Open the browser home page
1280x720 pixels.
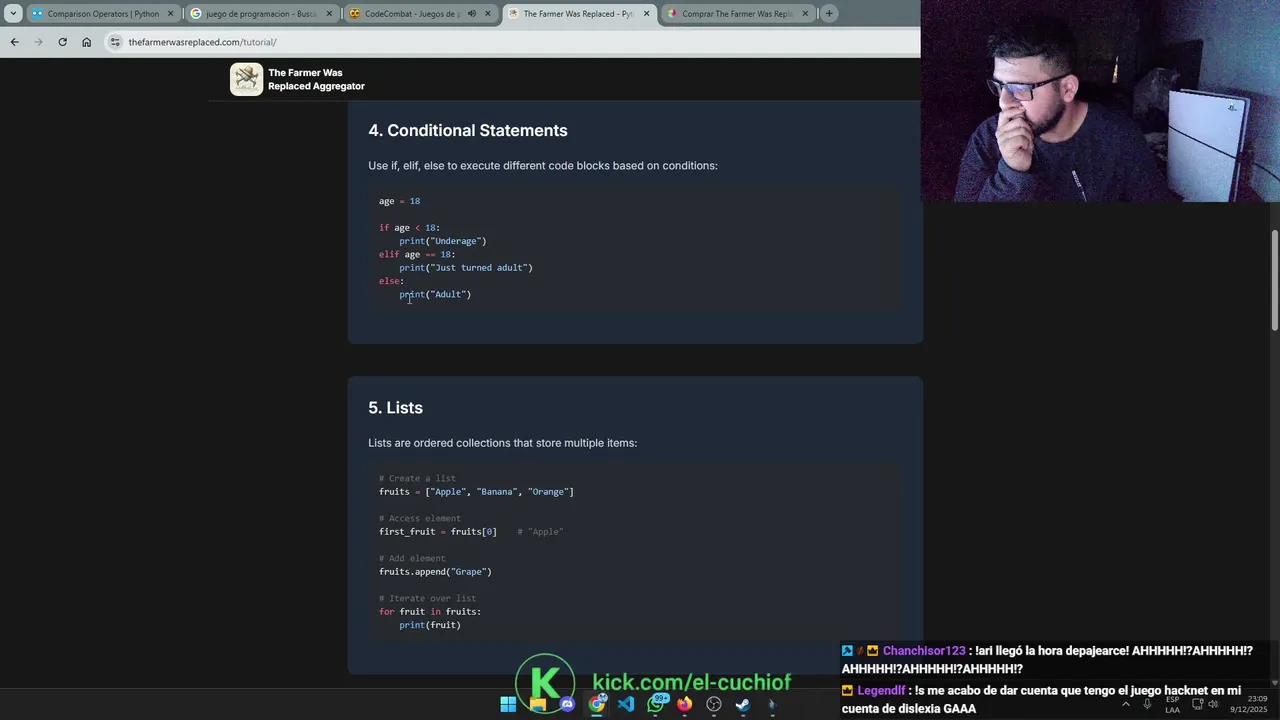click(86, 42)
